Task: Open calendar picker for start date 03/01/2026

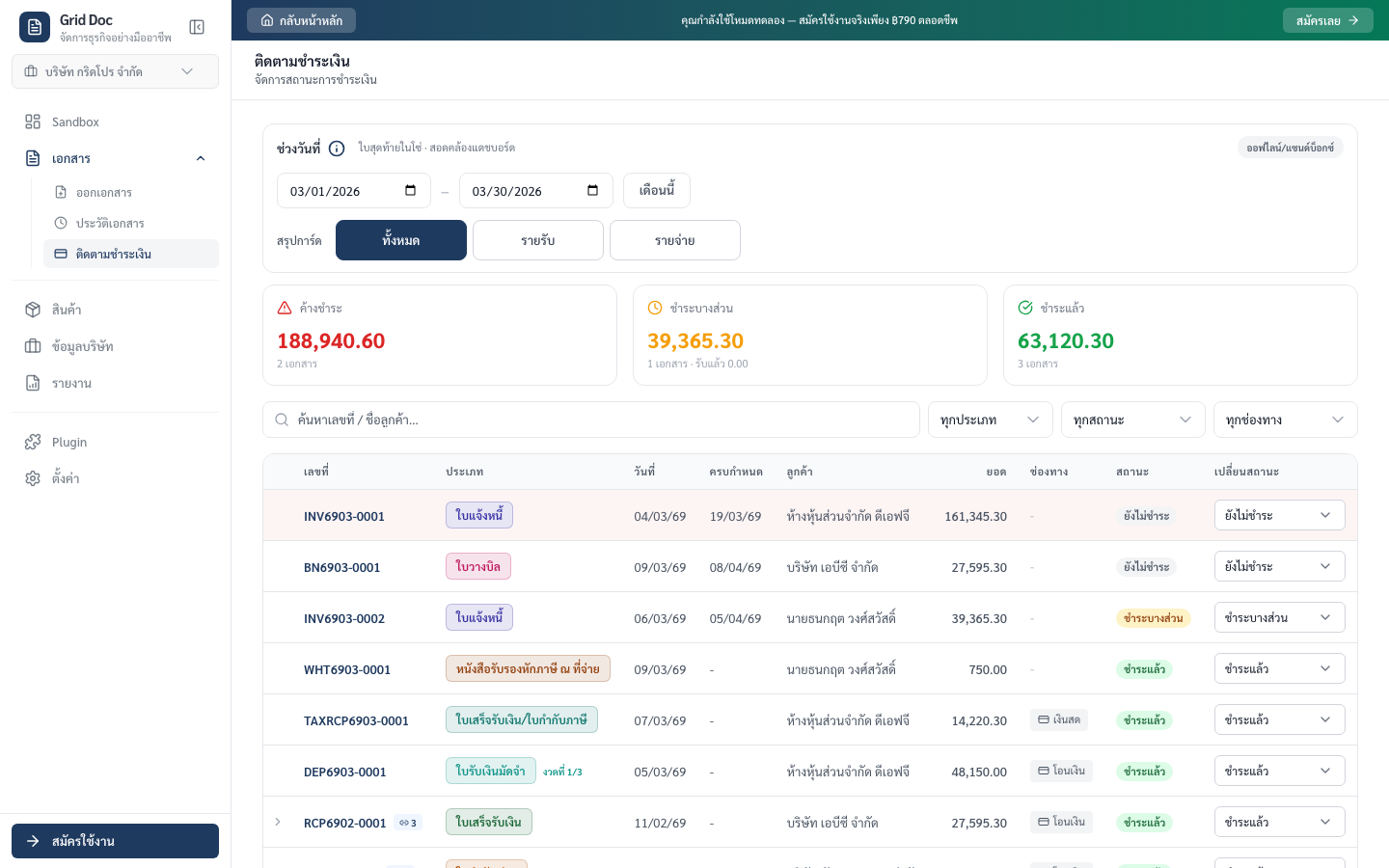Action: coord(410,191)
